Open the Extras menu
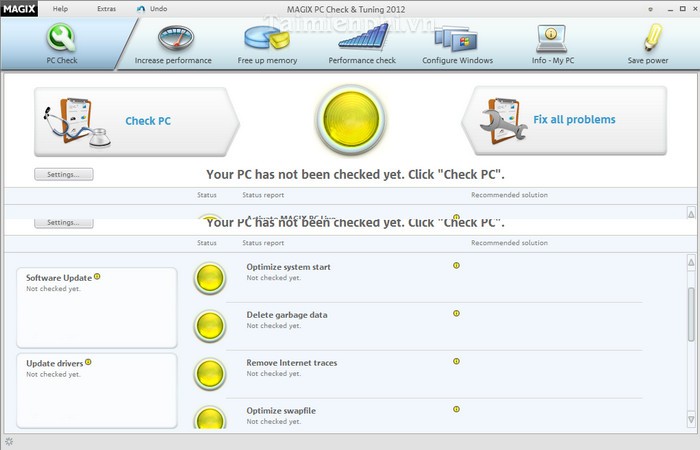 pos(106,8)
